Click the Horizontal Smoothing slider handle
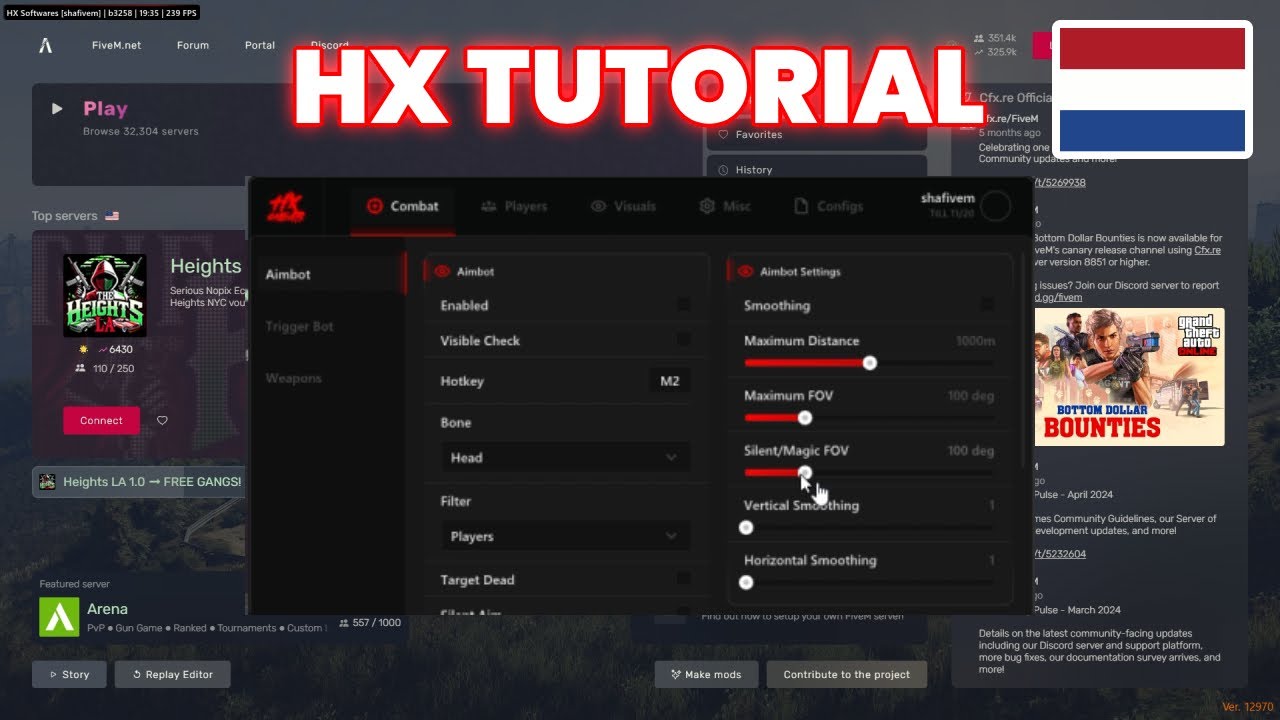Image resolution: width=1280 pixels, height=720 pixels. [x=745, y=582]
